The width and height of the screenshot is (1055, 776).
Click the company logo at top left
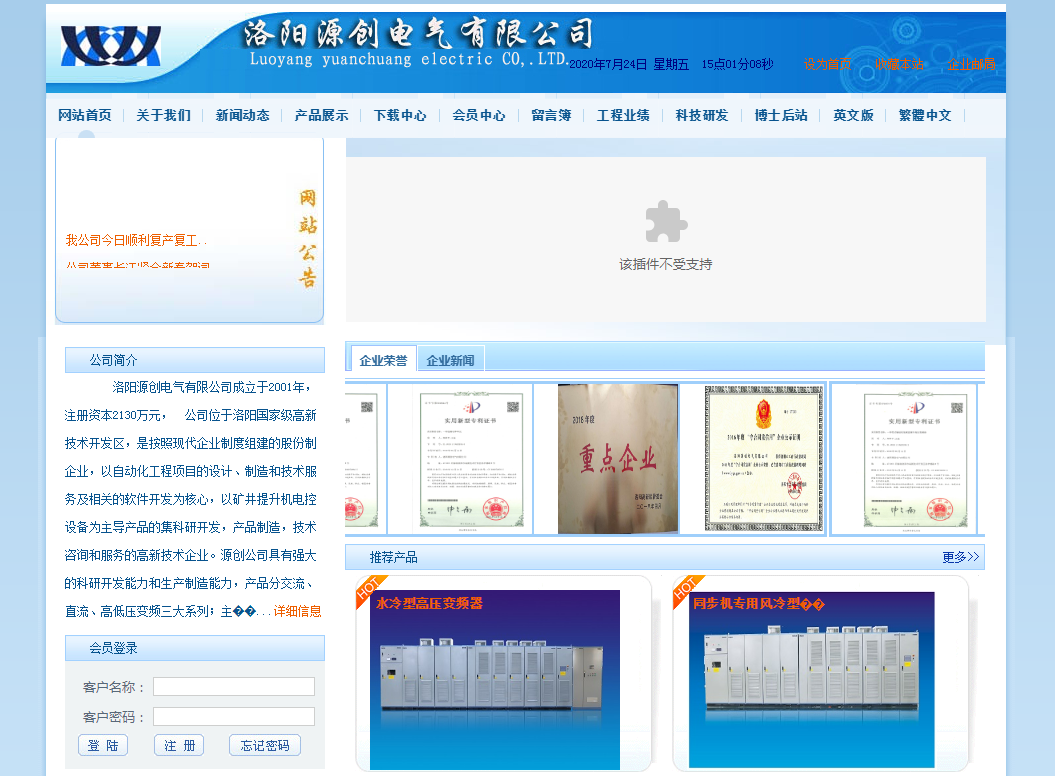pyautogui.click(x=110, y=45)
